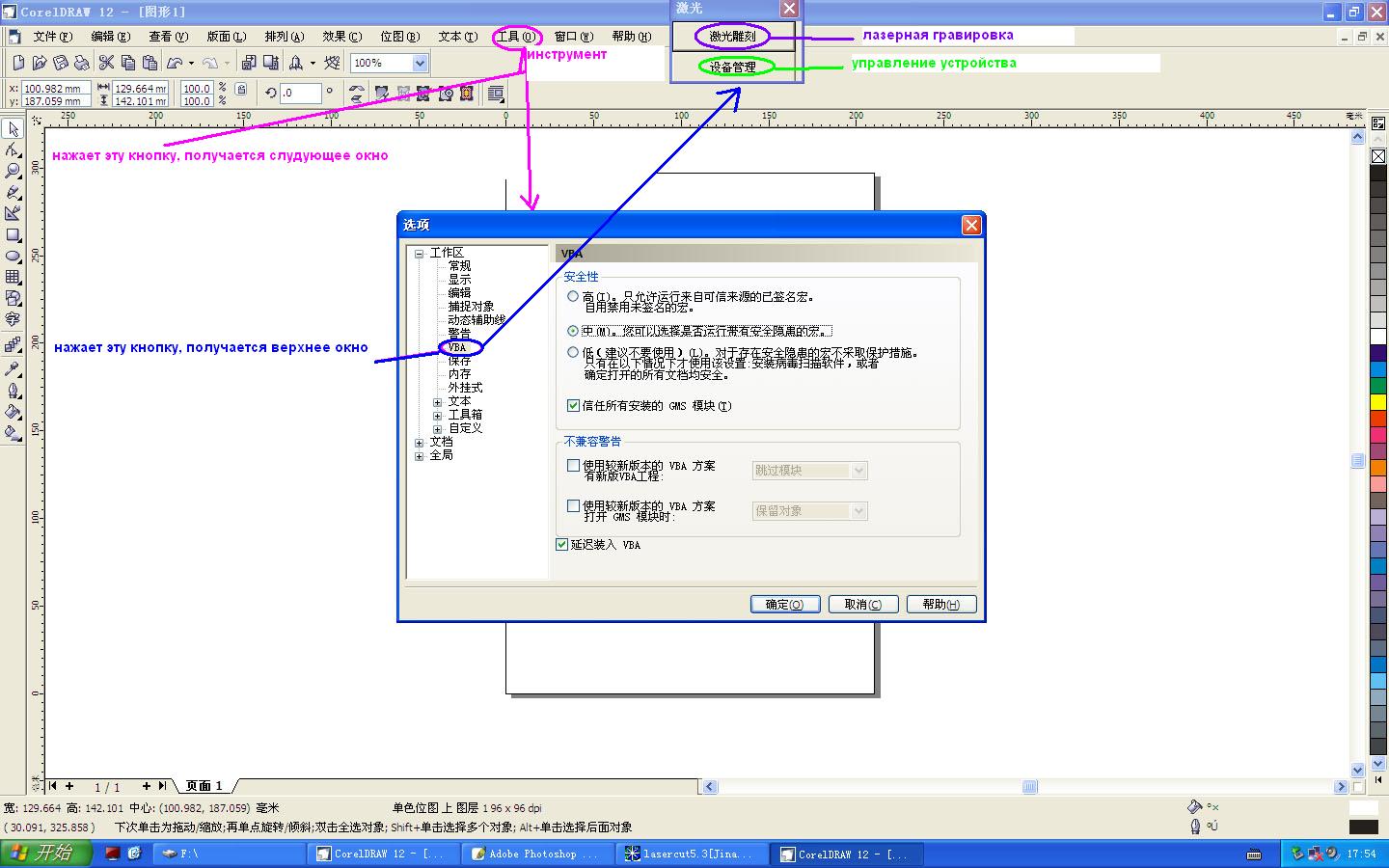Click the Save floppy disk icon
The image size is (1389, 868).
coord(61,64)
